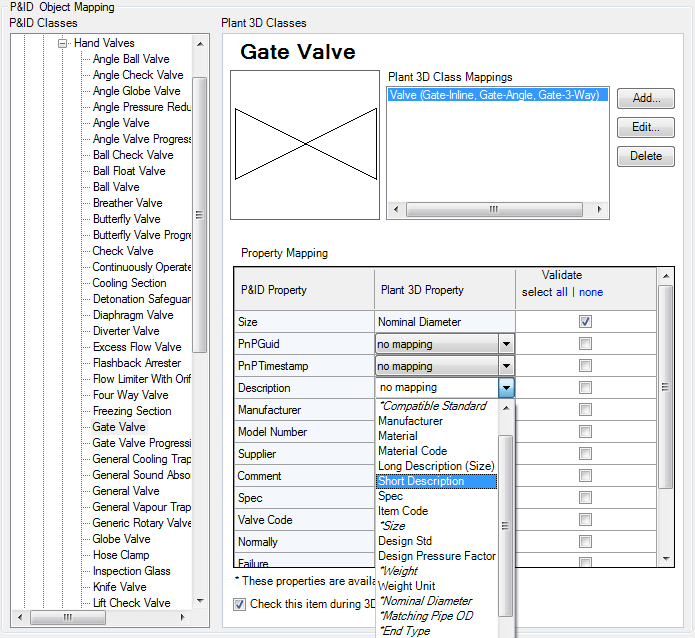
Task: Select Diaphragm Valve tree item
Action: click(x=133, y=315)
